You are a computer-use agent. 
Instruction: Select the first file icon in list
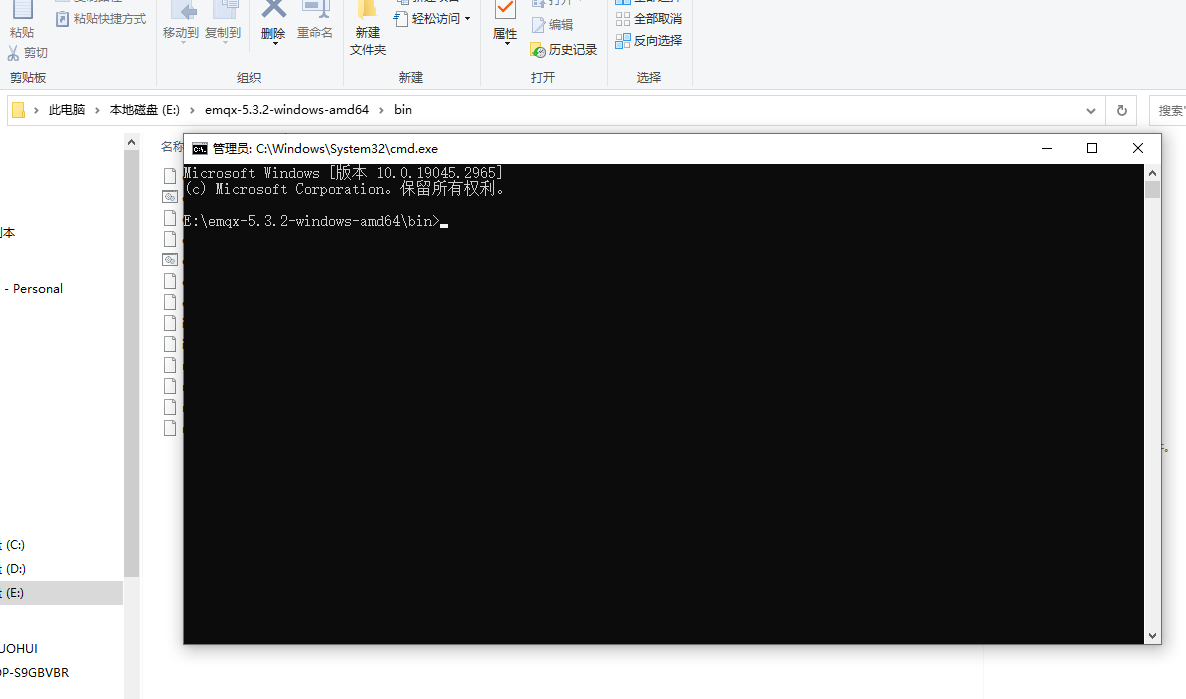point(170,176)
